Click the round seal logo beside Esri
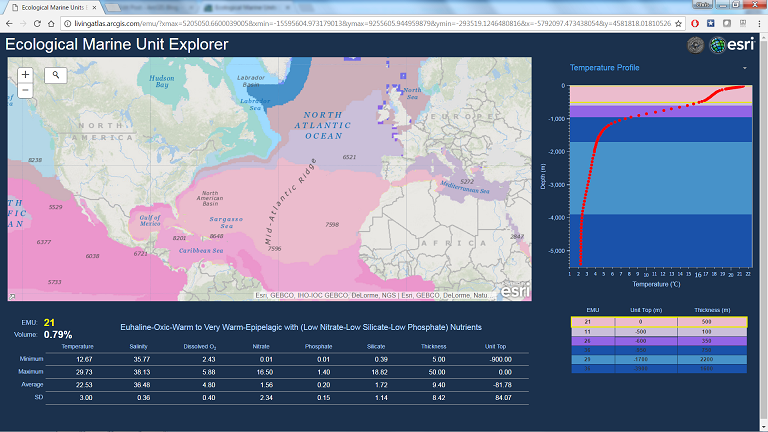Screen dimensions: 768x432 (x=695, y=45)
